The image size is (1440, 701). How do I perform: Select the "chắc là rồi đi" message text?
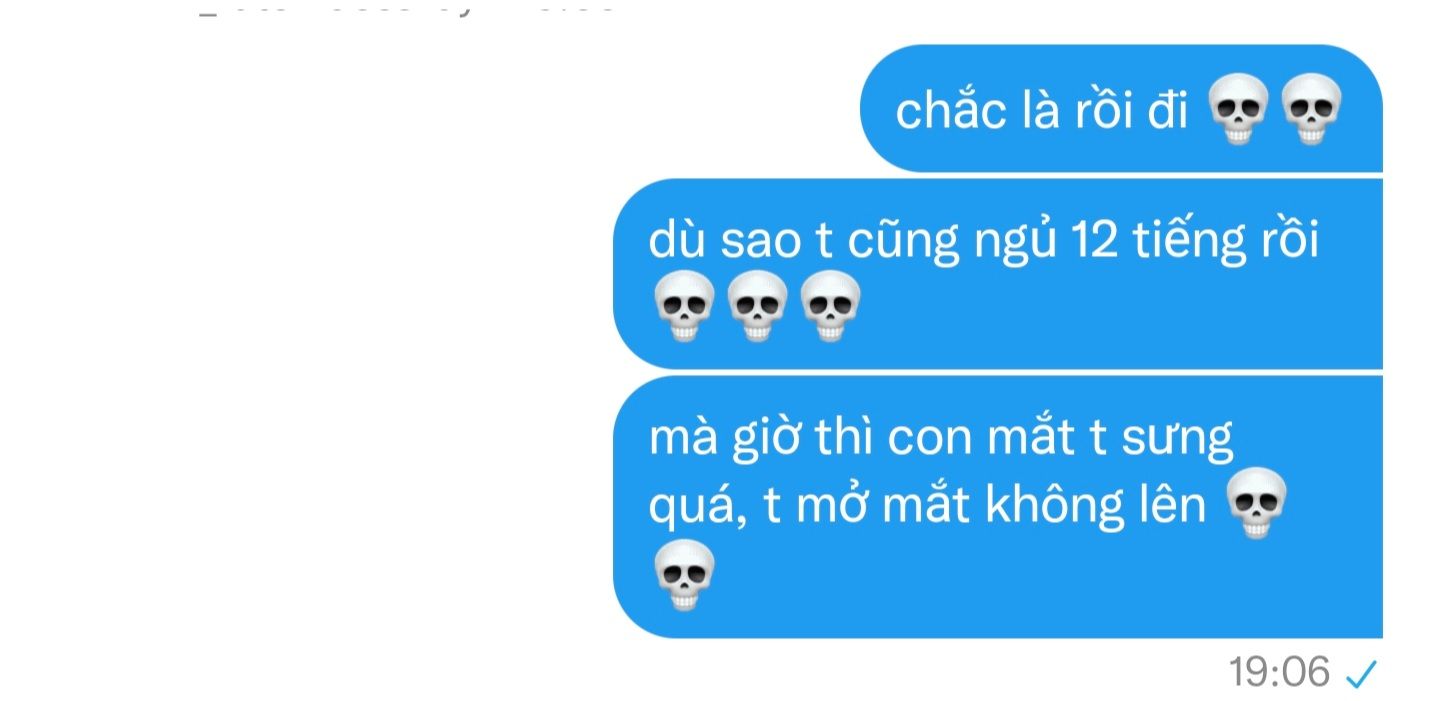[1041, 112]
